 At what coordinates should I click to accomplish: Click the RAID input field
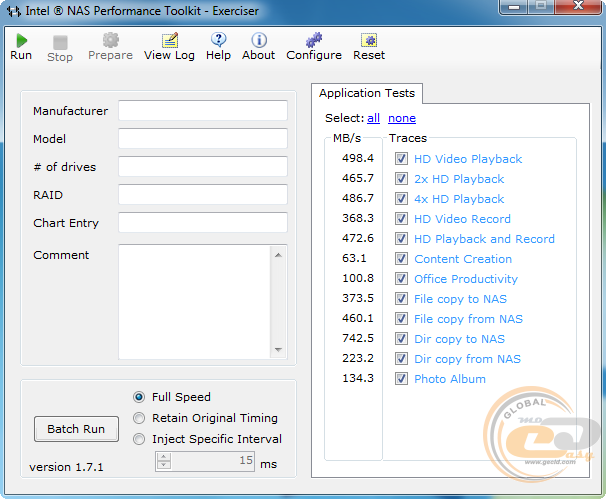coord(203,194)
